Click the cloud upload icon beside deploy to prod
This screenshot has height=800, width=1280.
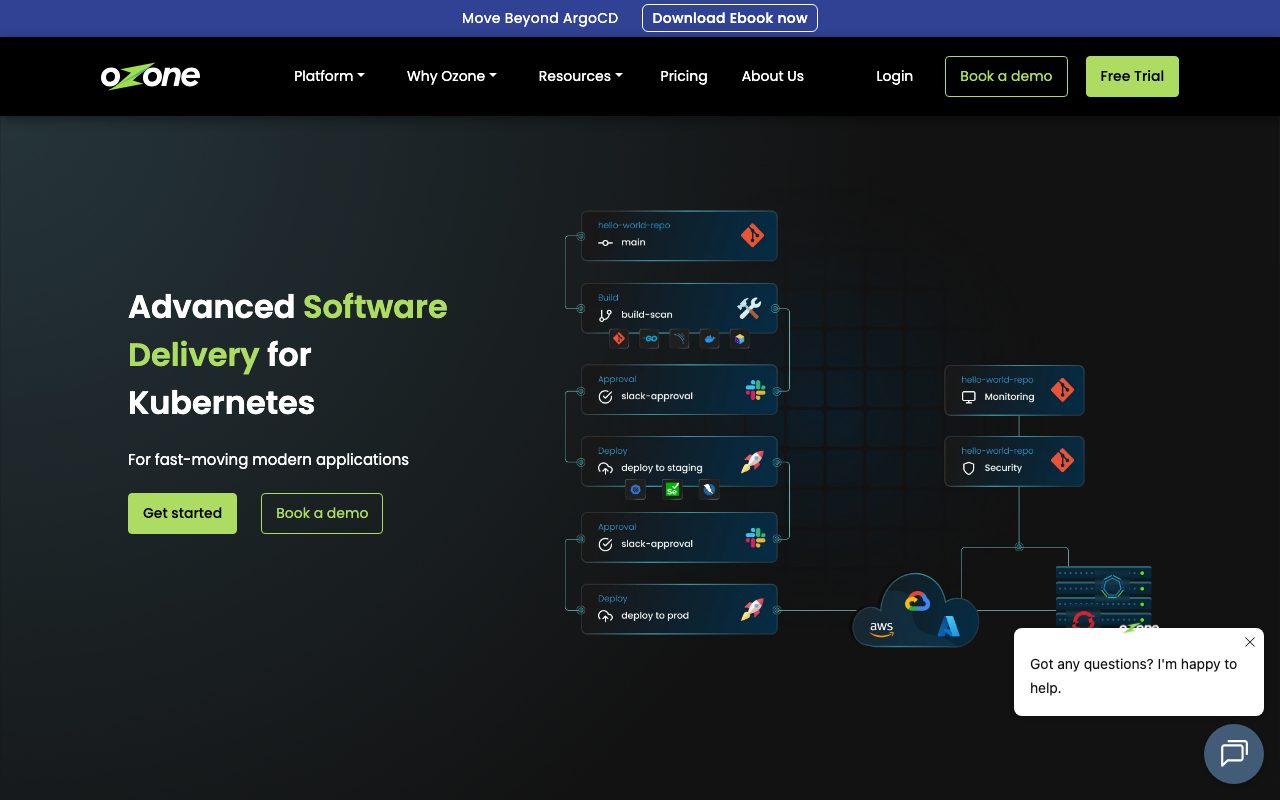(x=605, y=616)
